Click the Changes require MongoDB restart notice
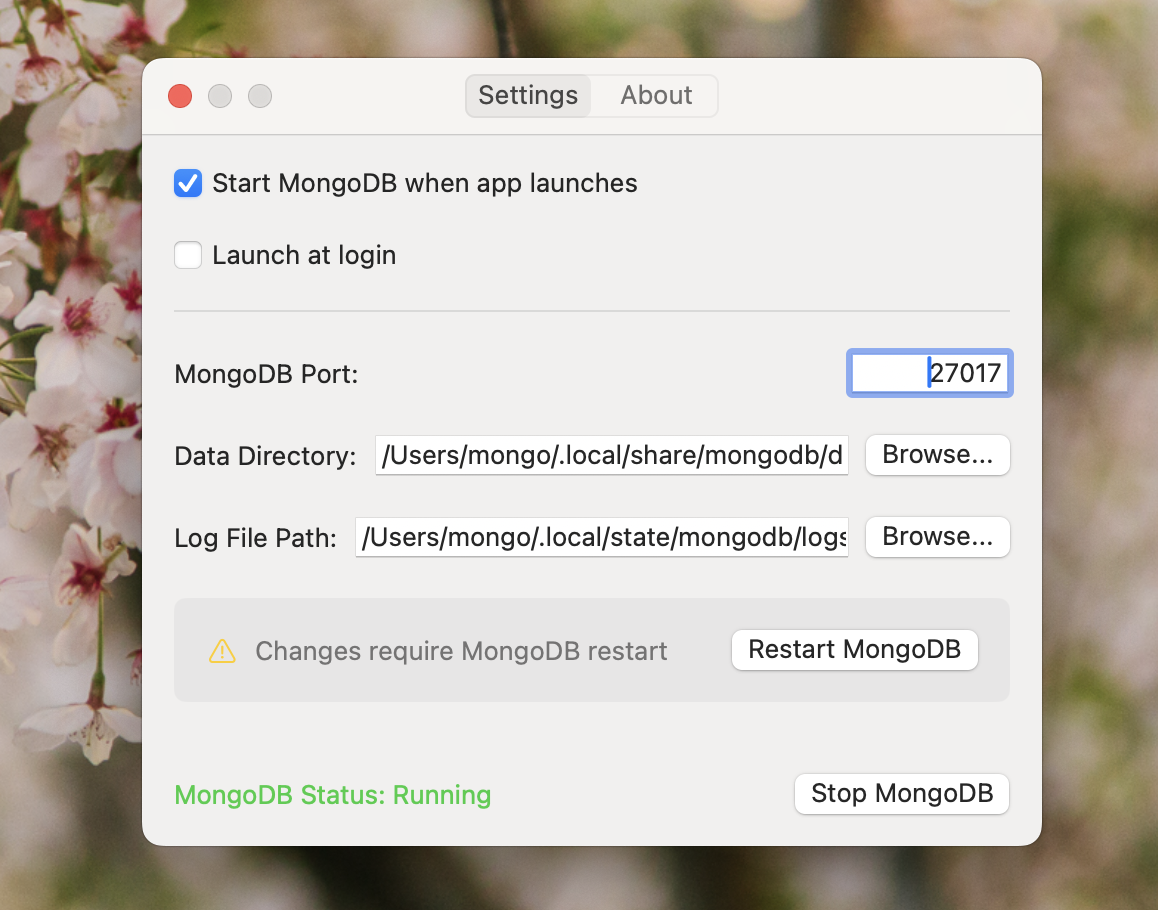This screenshot has width=1158, height=910. click(x=462, y=650)
